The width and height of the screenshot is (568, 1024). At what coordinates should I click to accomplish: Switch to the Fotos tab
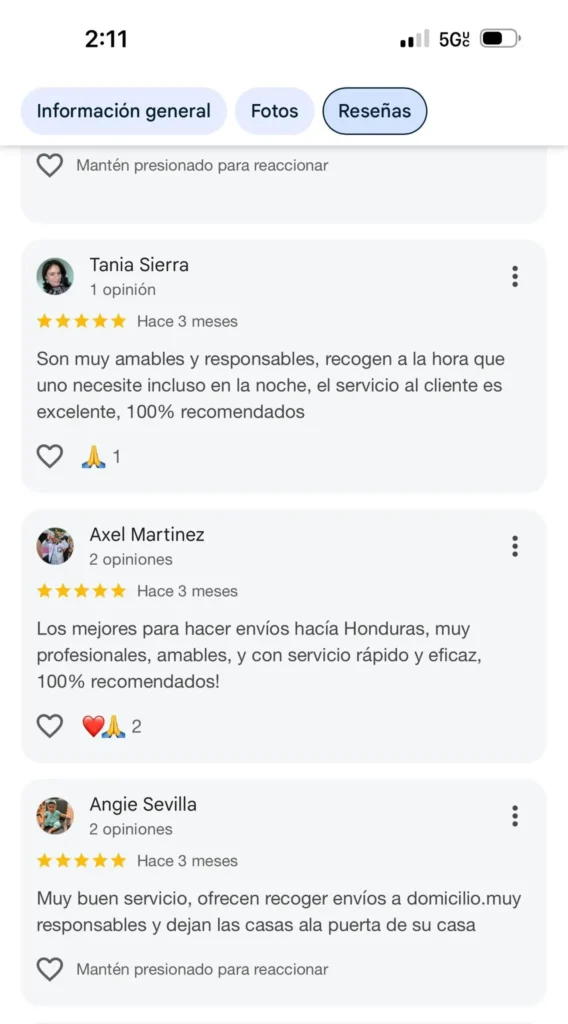(x=274, y=111)
